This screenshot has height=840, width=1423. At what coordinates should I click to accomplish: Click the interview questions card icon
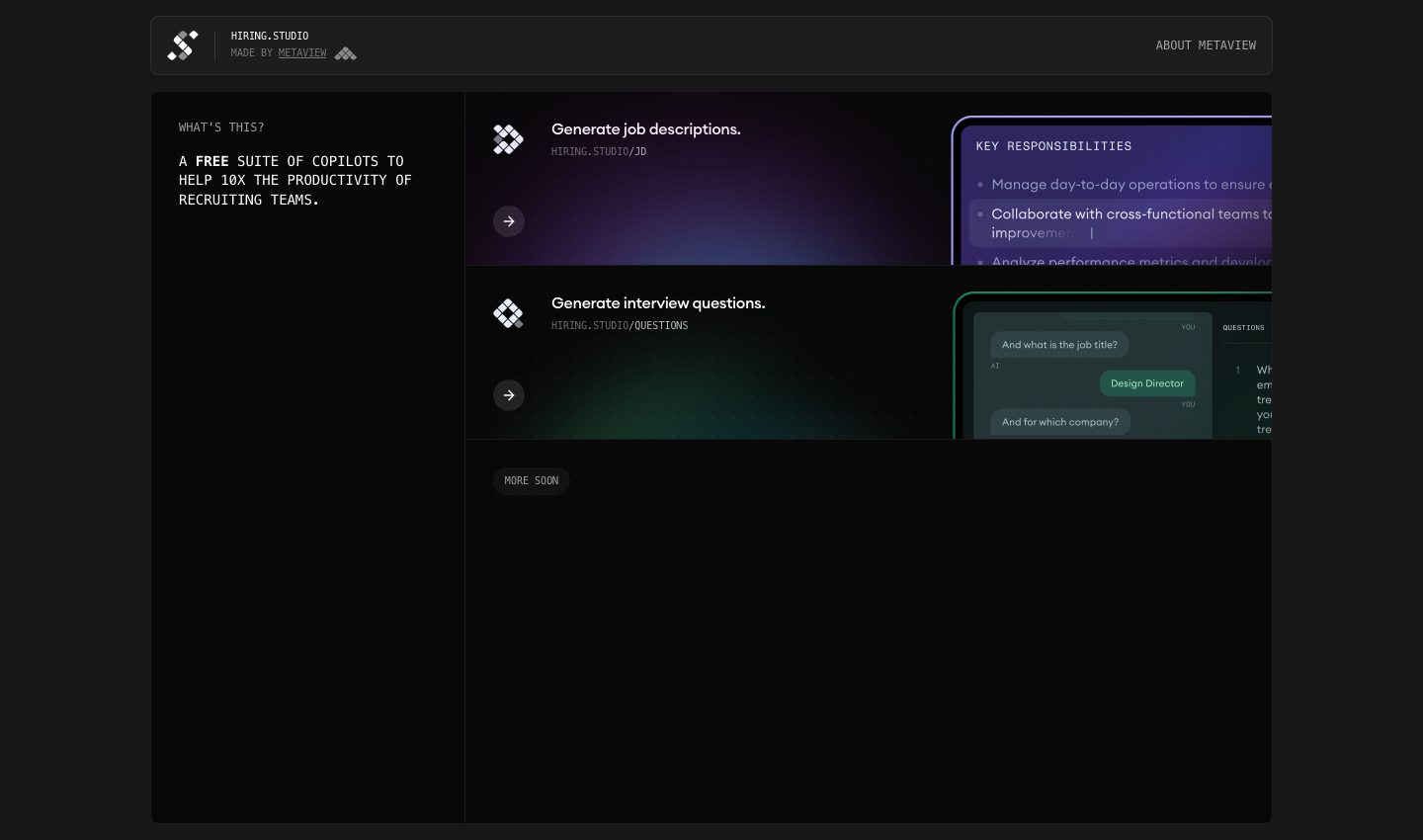click(x=508, y=313)
